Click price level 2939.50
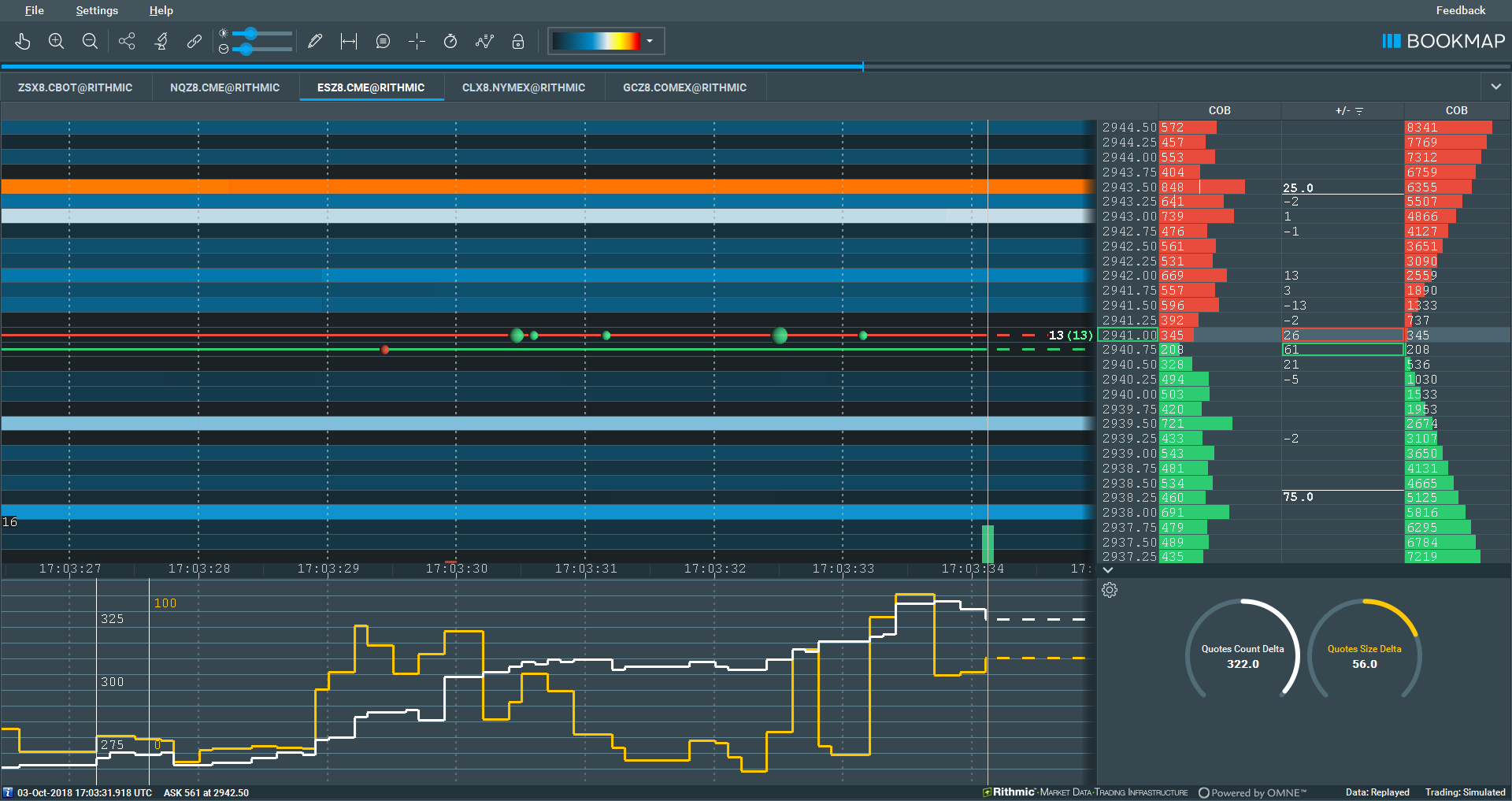The image size is (1512, 801). [1129, 424]
